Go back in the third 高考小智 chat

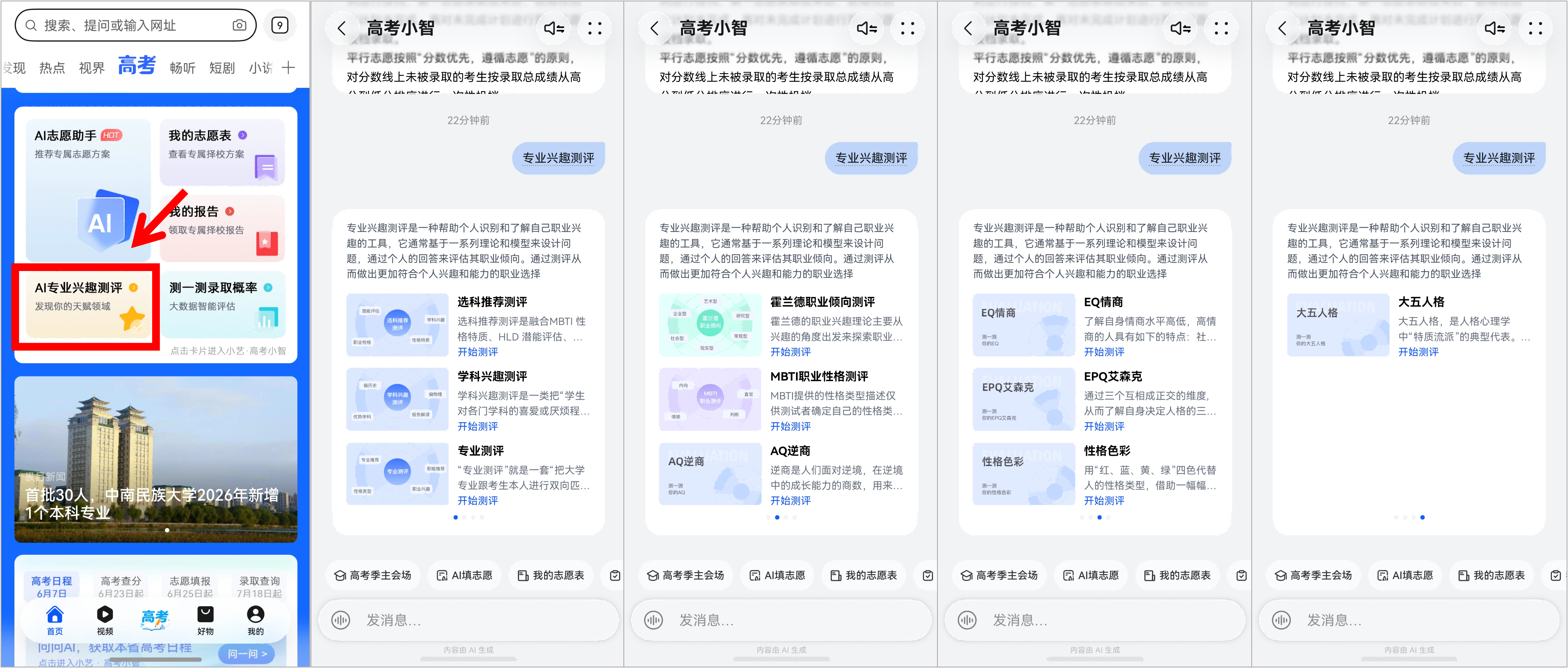pyautogui.click(x=968, y=28)
